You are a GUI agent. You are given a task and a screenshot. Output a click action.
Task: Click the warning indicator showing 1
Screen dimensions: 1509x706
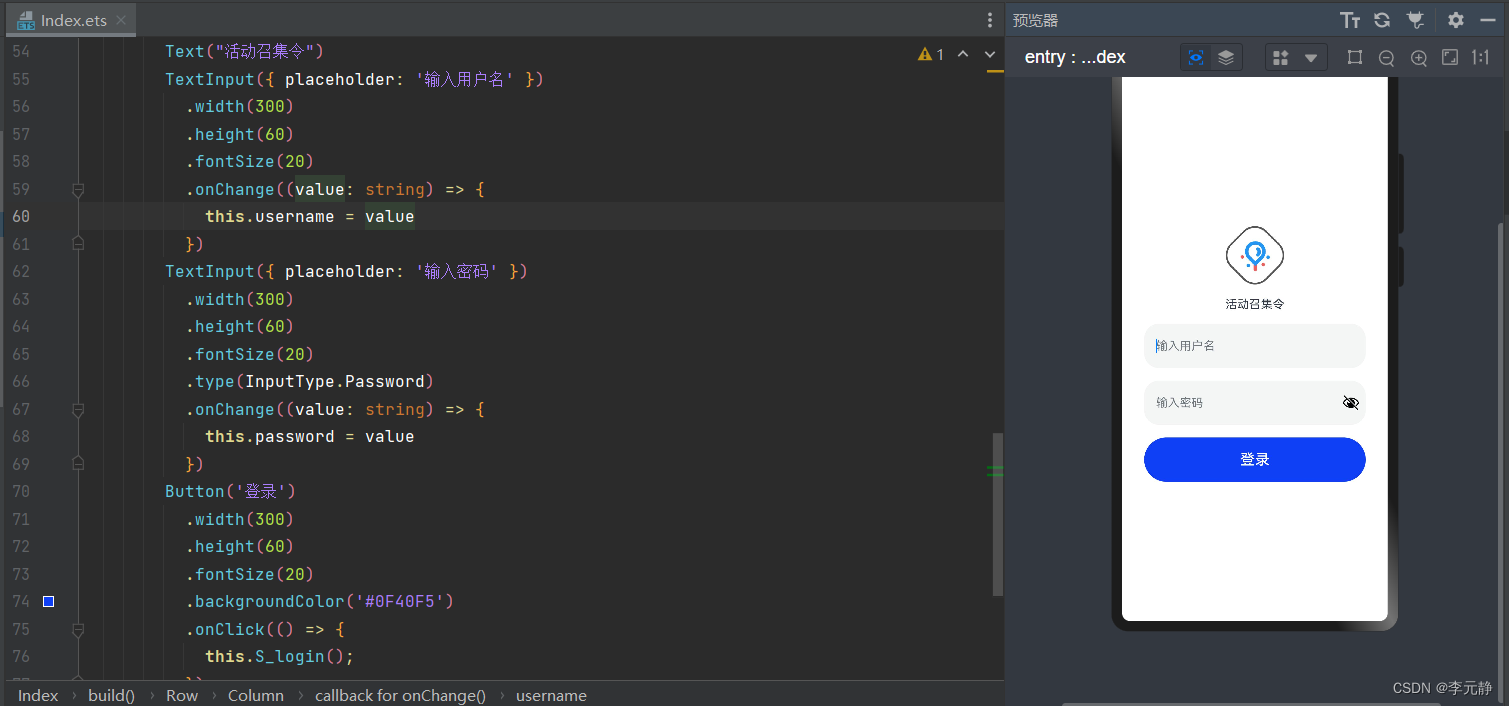[x=931, y=54]
